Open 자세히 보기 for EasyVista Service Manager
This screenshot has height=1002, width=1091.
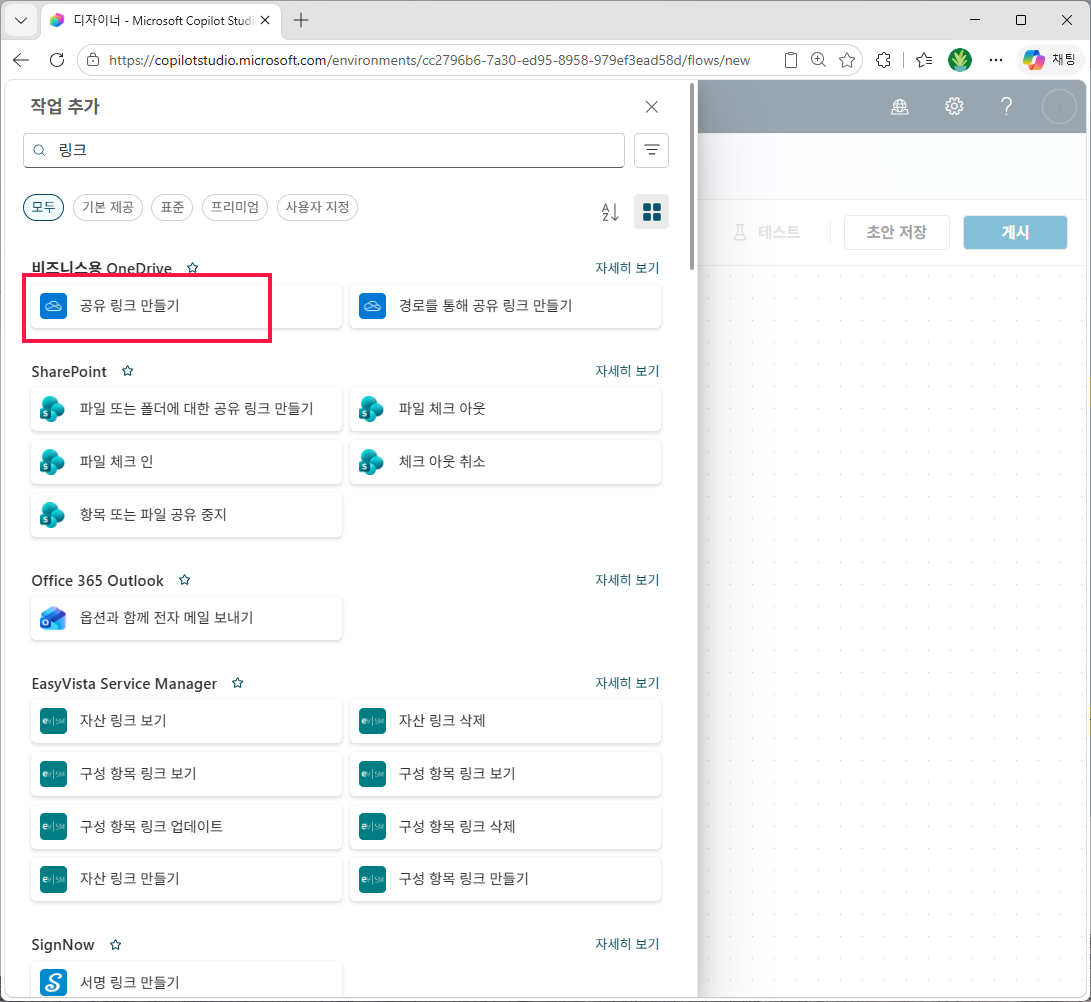tap(627, 683)
